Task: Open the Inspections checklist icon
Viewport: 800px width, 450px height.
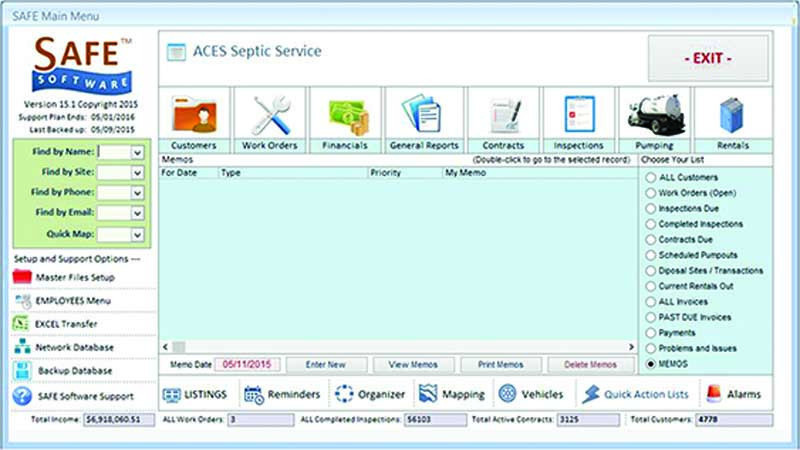Action: (580, 114)
